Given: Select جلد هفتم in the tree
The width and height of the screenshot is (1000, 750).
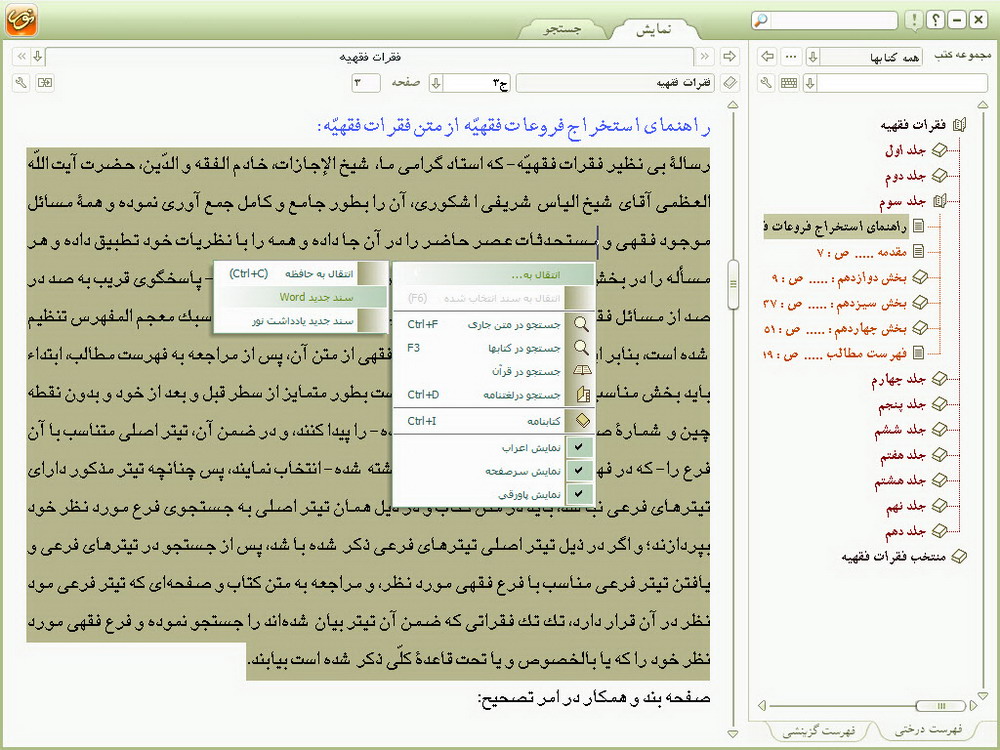Looking at the screenshot, I should pyautogui.click(x=902, y=455).
